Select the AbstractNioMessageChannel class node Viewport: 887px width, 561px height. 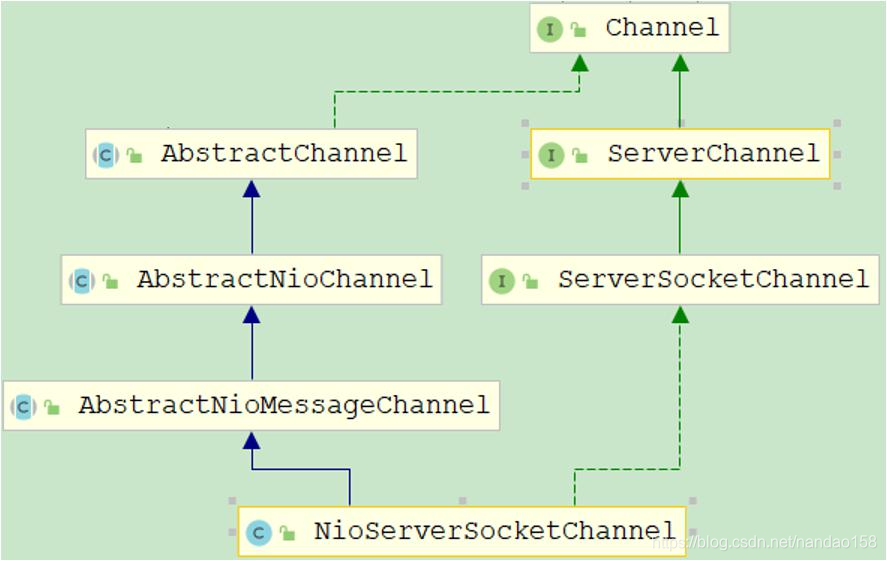pyautogui.click(x=251, y=405)
